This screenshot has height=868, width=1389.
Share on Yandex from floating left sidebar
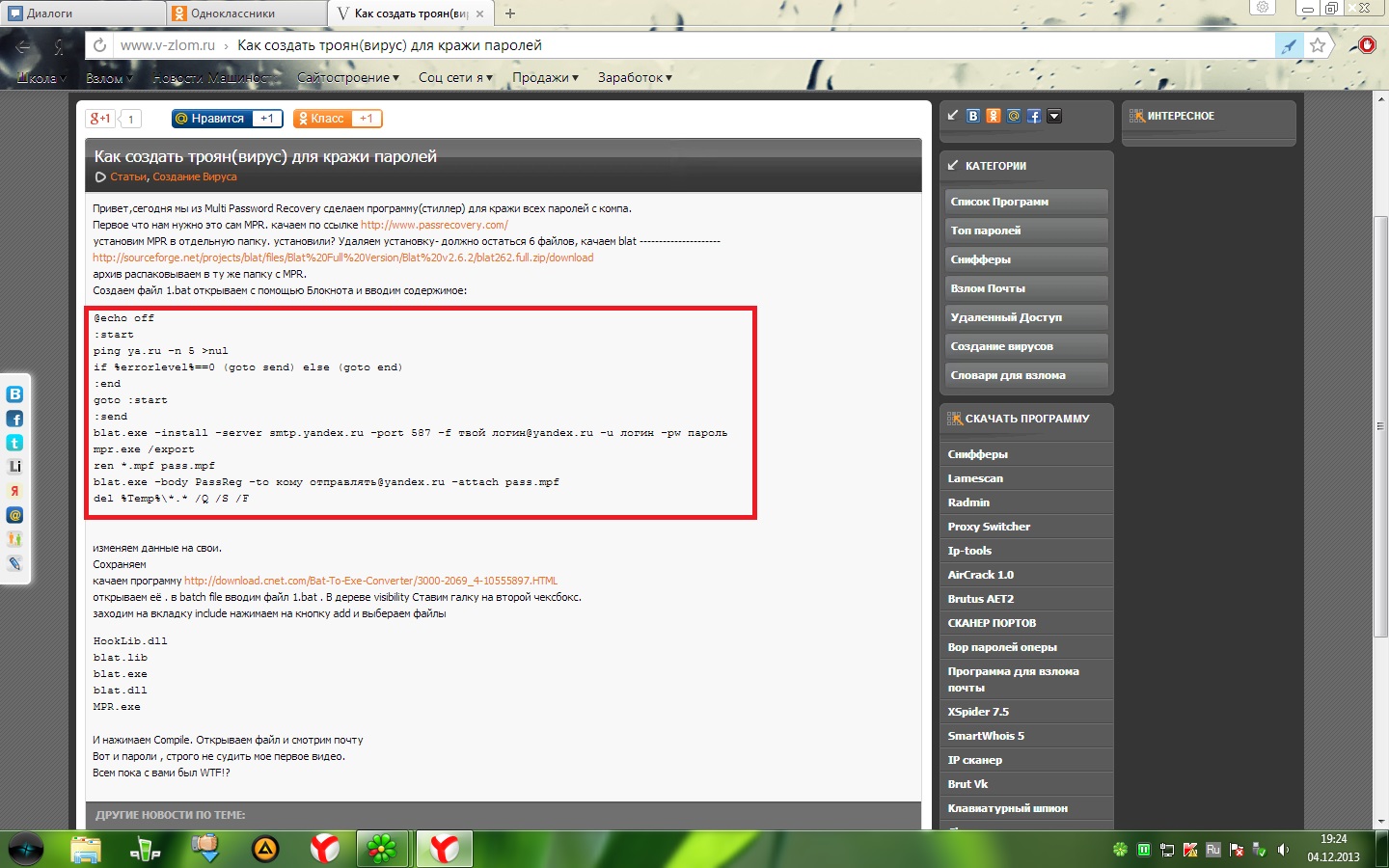(x=14, y=491)
